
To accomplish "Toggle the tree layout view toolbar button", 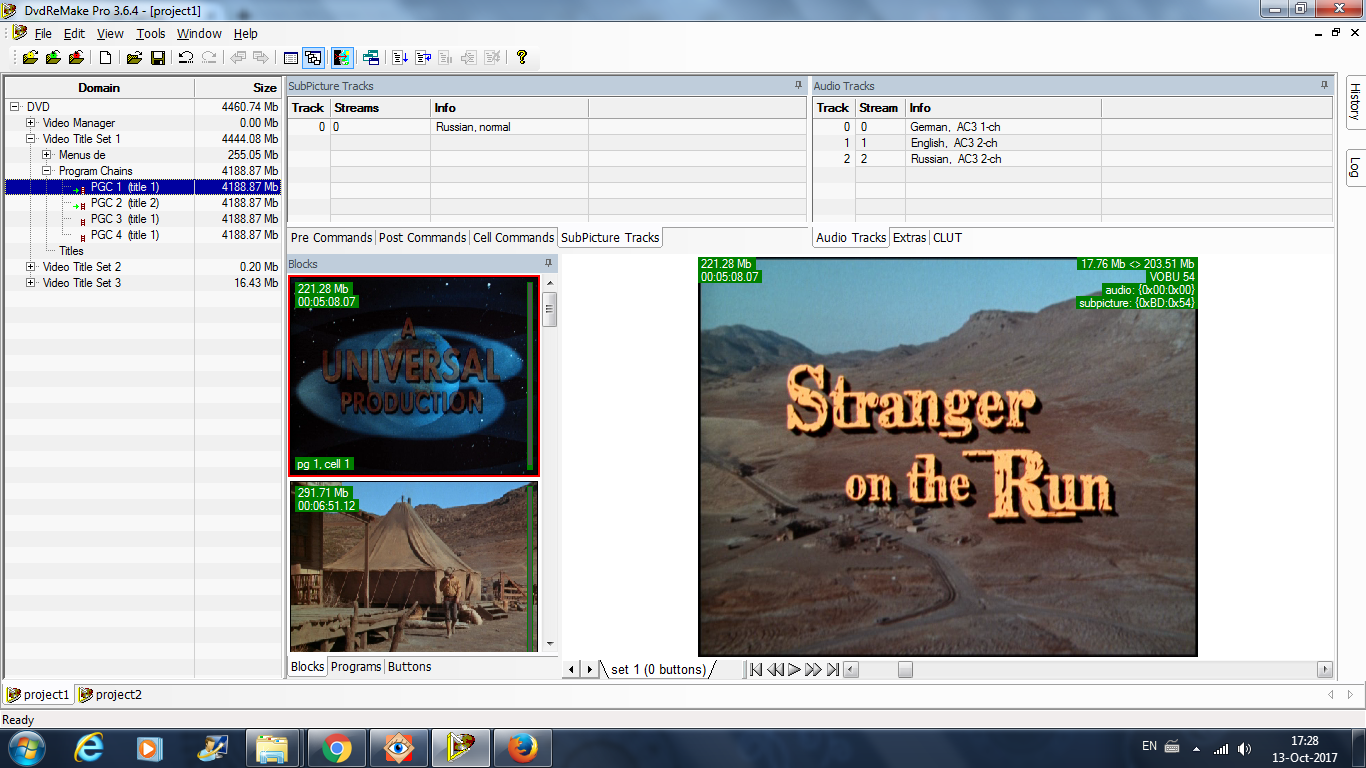I will click(x=313, y=58).
